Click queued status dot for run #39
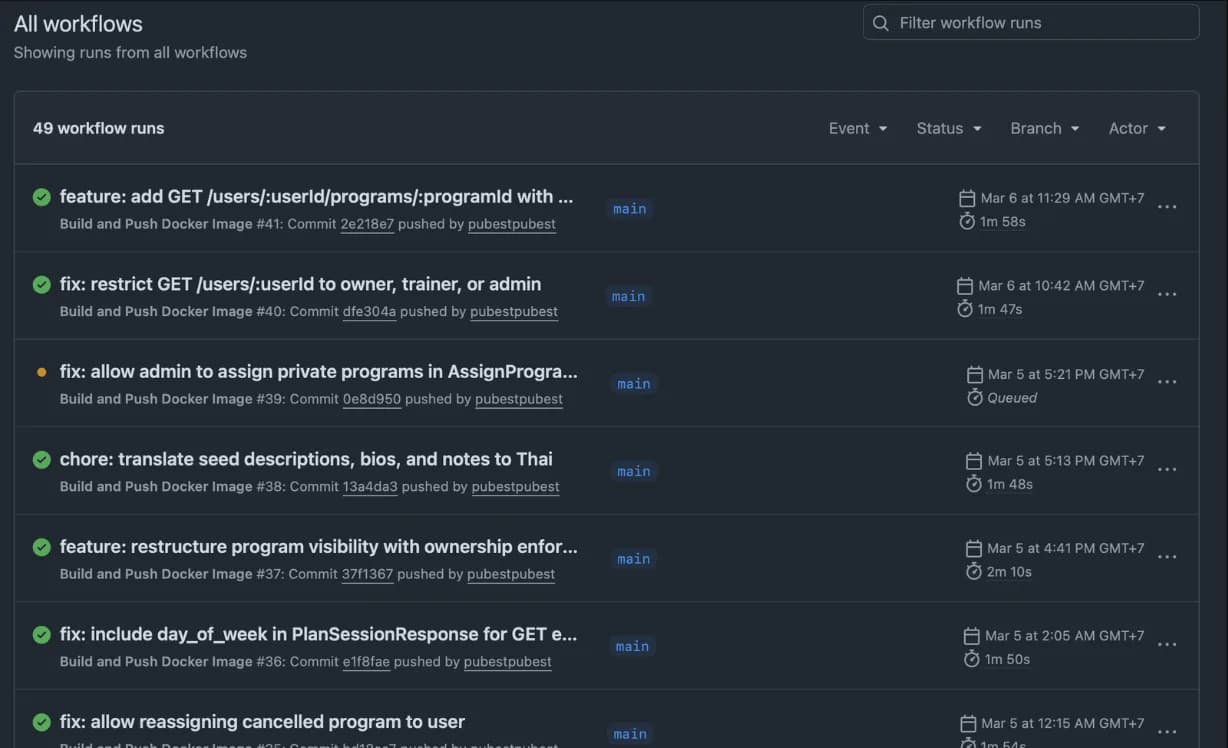 42,372
